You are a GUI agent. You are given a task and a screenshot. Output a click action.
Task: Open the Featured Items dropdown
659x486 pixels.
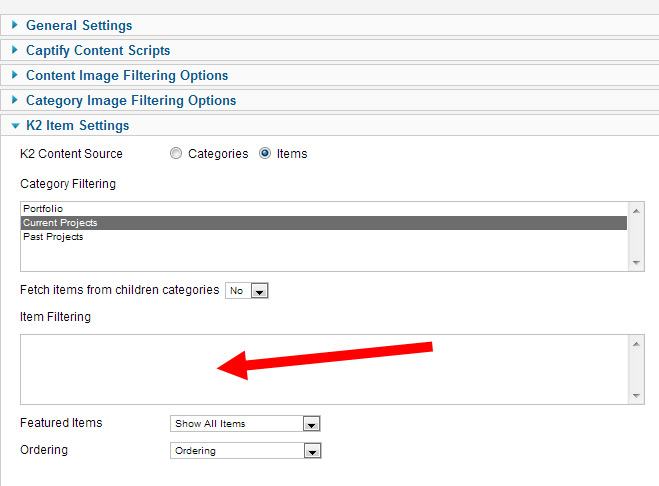pos(245,423)
